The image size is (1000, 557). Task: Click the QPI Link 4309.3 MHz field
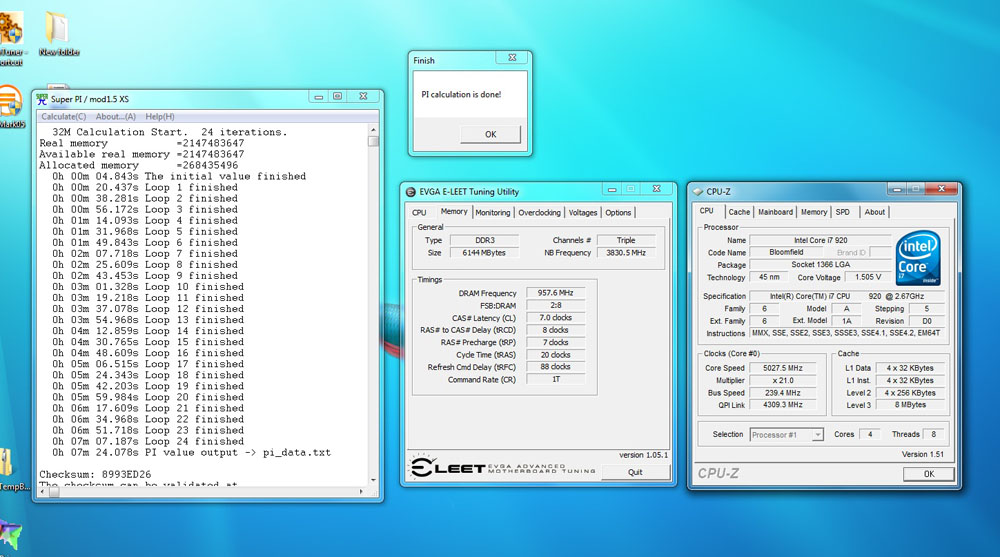point(783,405)
